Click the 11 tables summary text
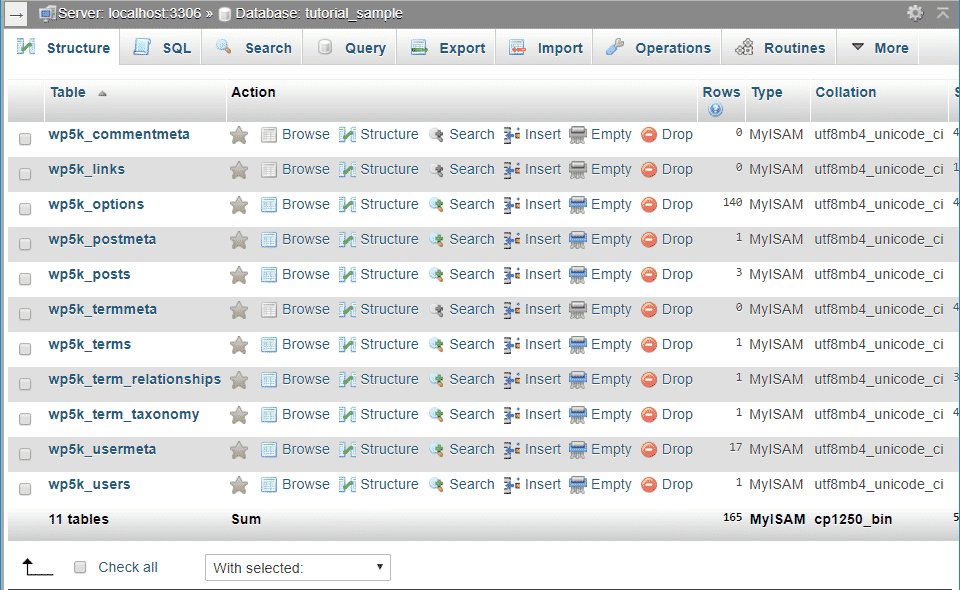 pos(79,520)
